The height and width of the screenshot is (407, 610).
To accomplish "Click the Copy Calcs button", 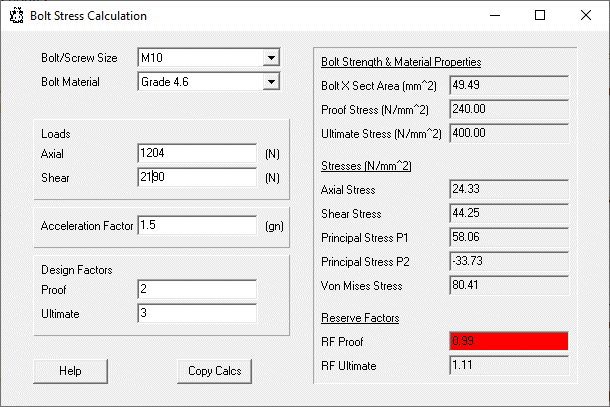I will pos(214,371).
